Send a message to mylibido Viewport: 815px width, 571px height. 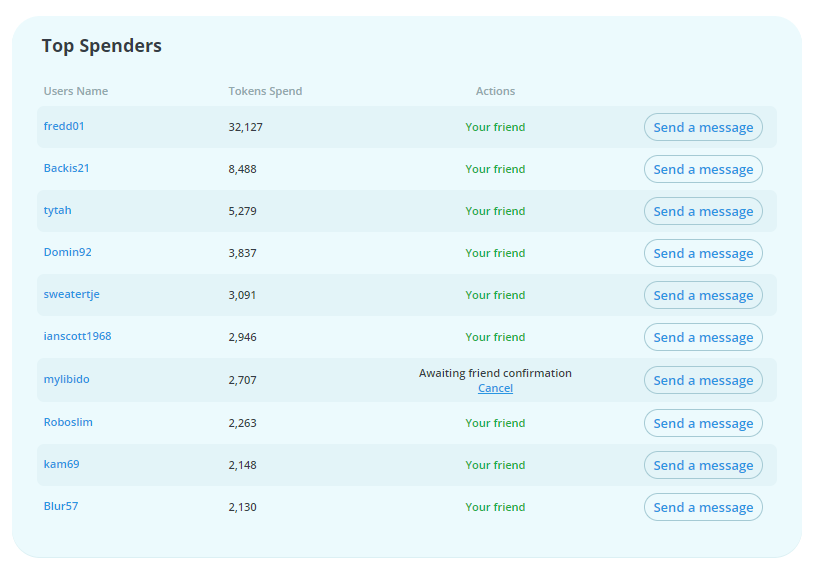click(x=703, y=380)
